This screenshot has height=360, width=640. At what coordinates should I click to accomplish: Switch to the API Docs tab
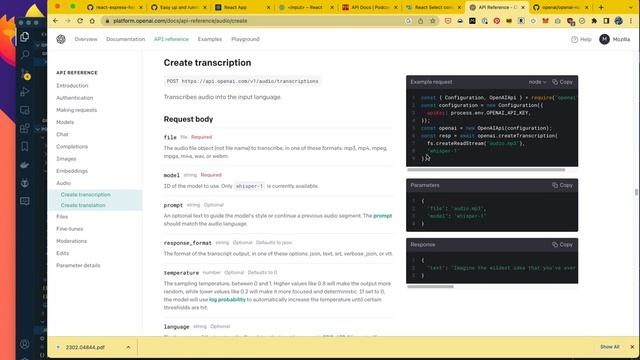click(x=370, y=7)
